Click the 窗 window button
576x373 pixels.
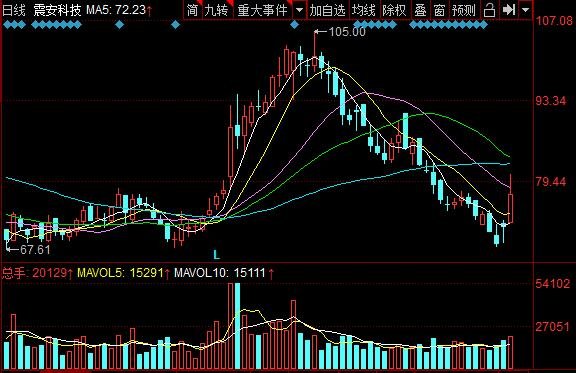coord(439,10)
